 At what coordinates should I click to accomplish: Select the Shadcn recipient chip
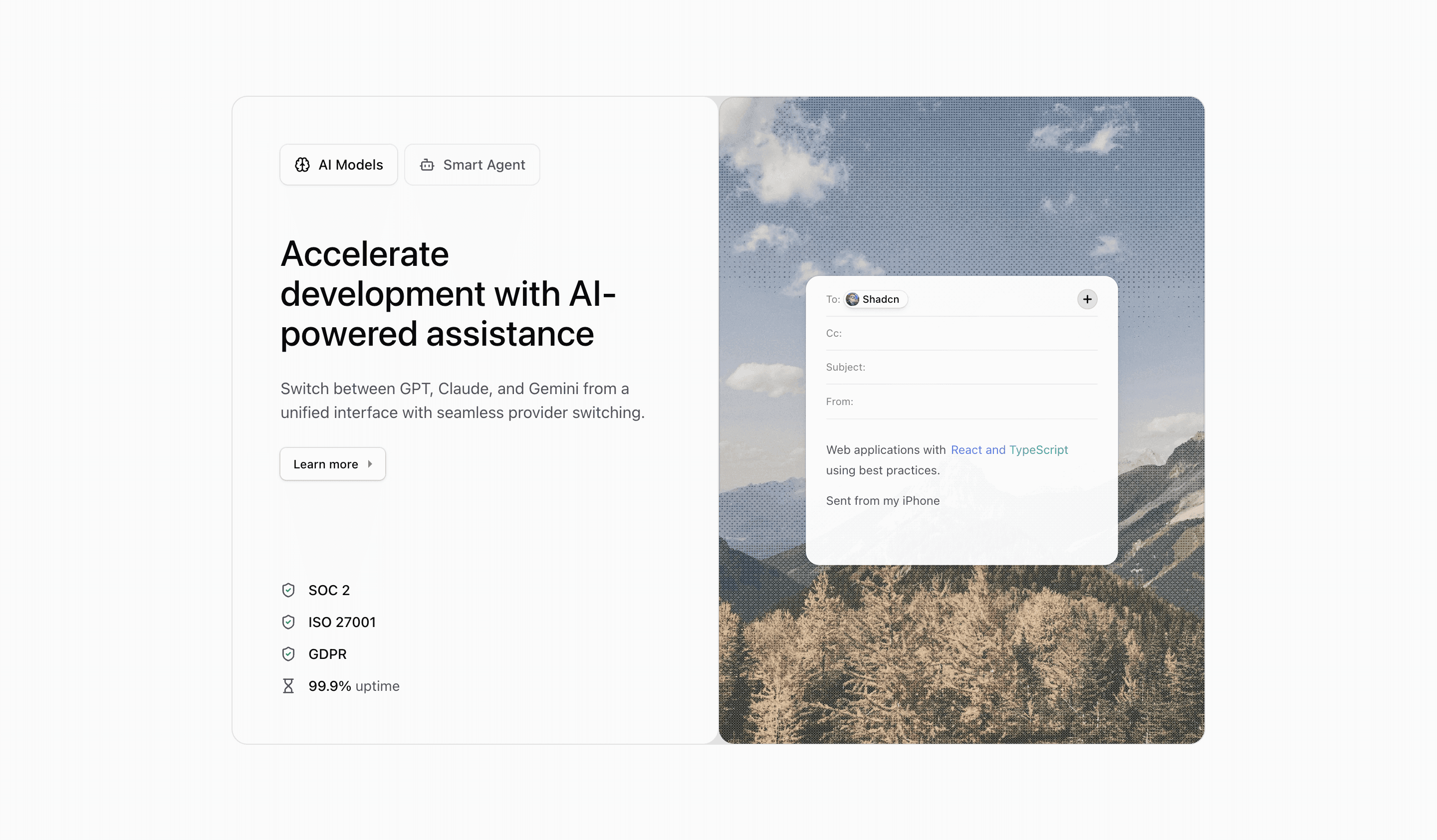(875, 299)
